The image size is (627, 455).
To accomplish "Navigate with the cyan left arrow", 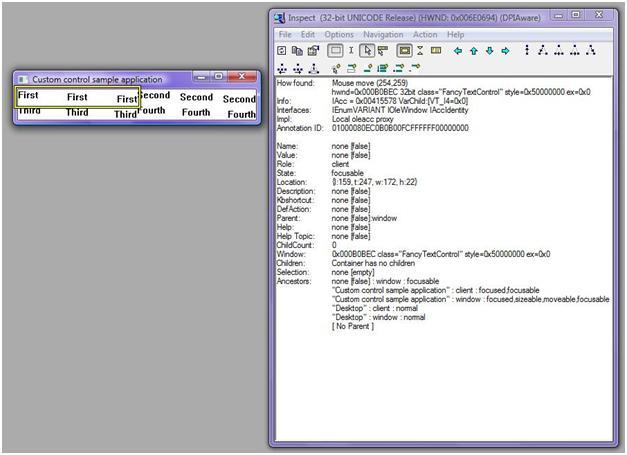I will [x=458, y=51].
